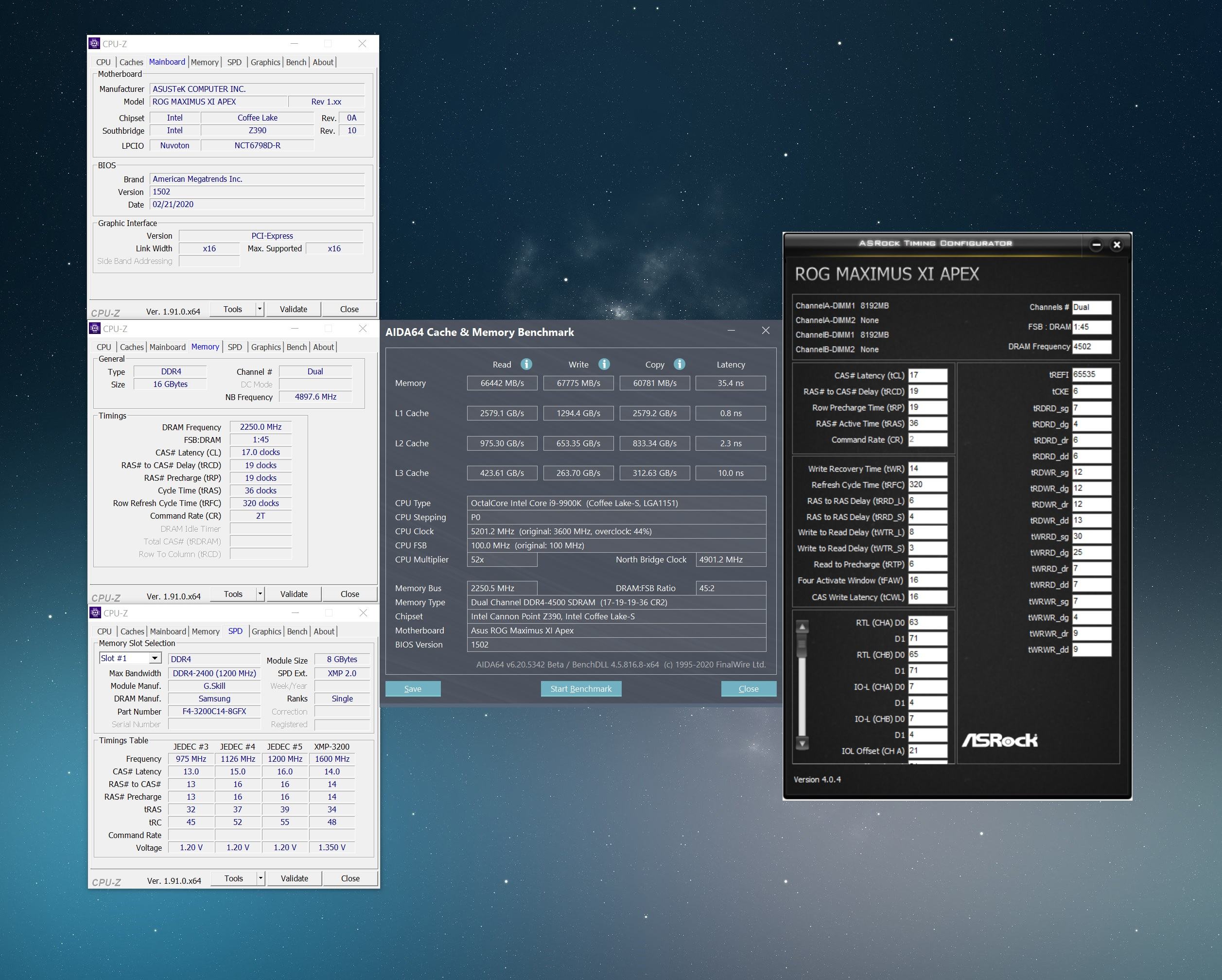Click the BIOS Date value 02/21/2020
This screenshot has height=980, width=1222.
[x=257, y=204]
